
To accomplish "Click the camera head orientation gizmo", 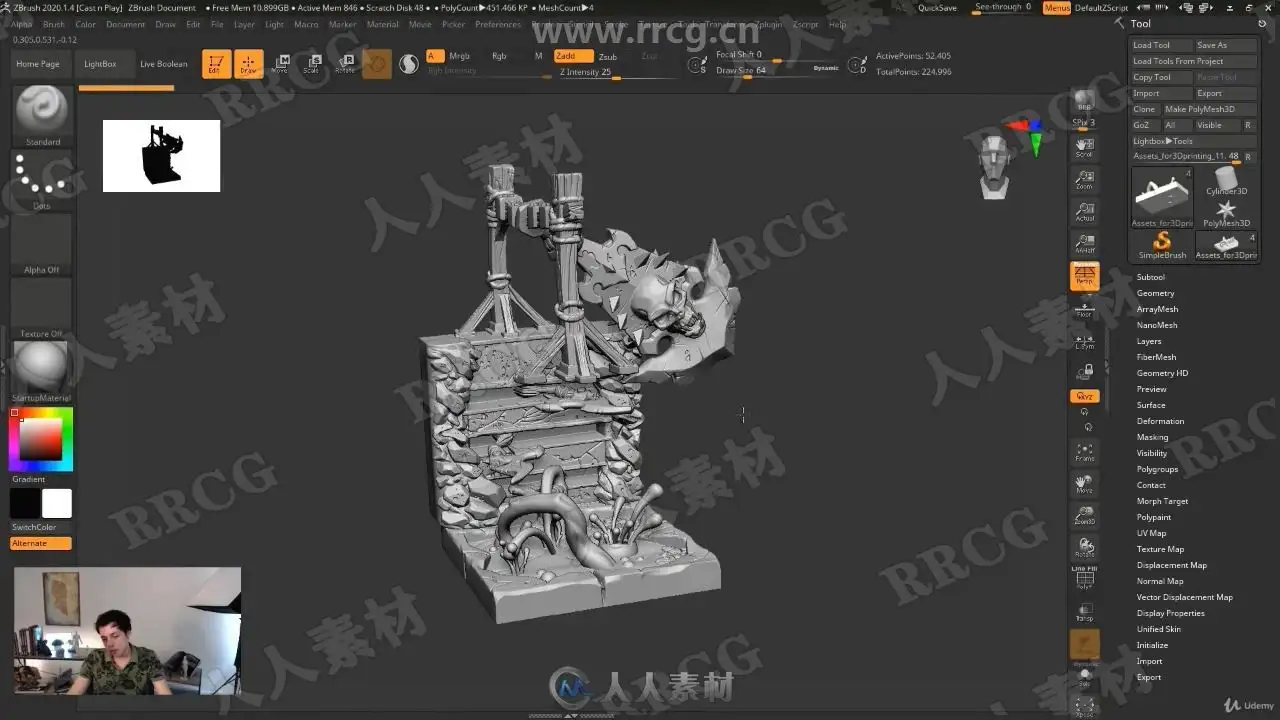I will click(x=993, y=168).
